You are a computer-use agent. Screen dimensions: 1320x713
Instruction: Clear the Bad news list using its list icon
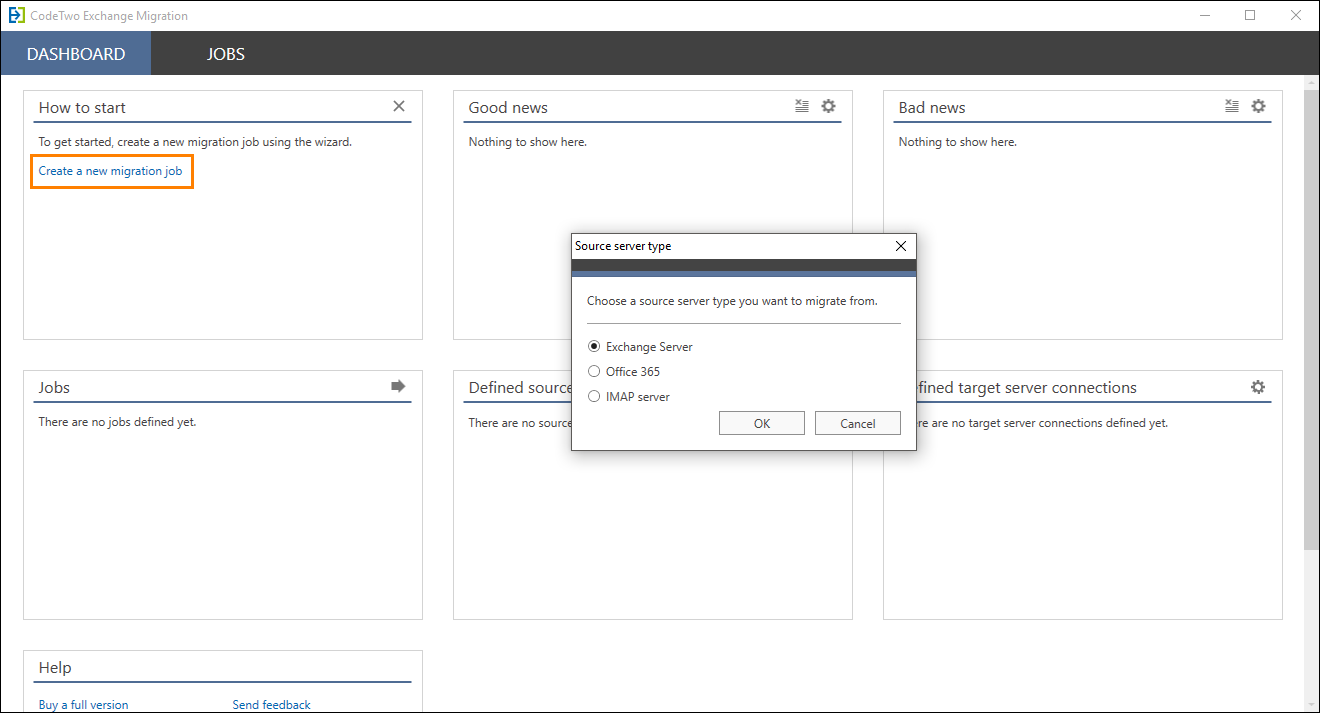(x=1232, y=106)
